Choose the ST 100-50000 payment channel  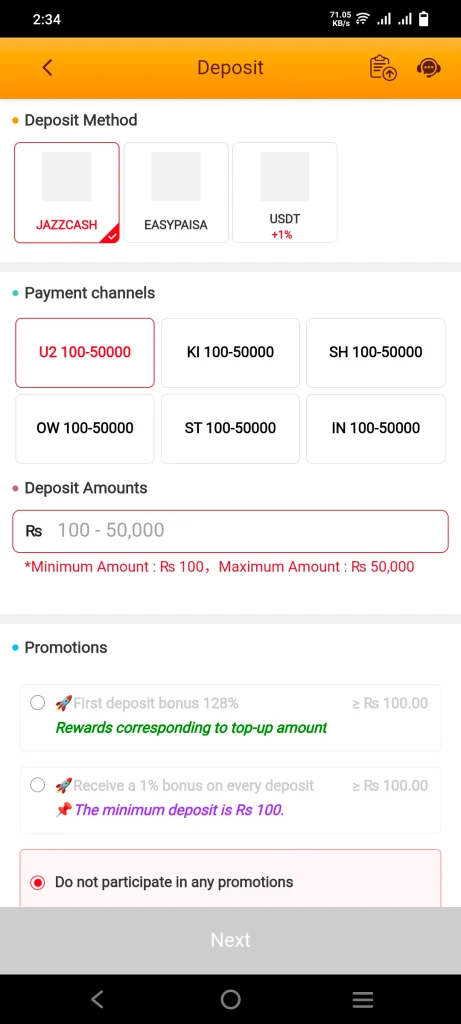tap(230, 428)
